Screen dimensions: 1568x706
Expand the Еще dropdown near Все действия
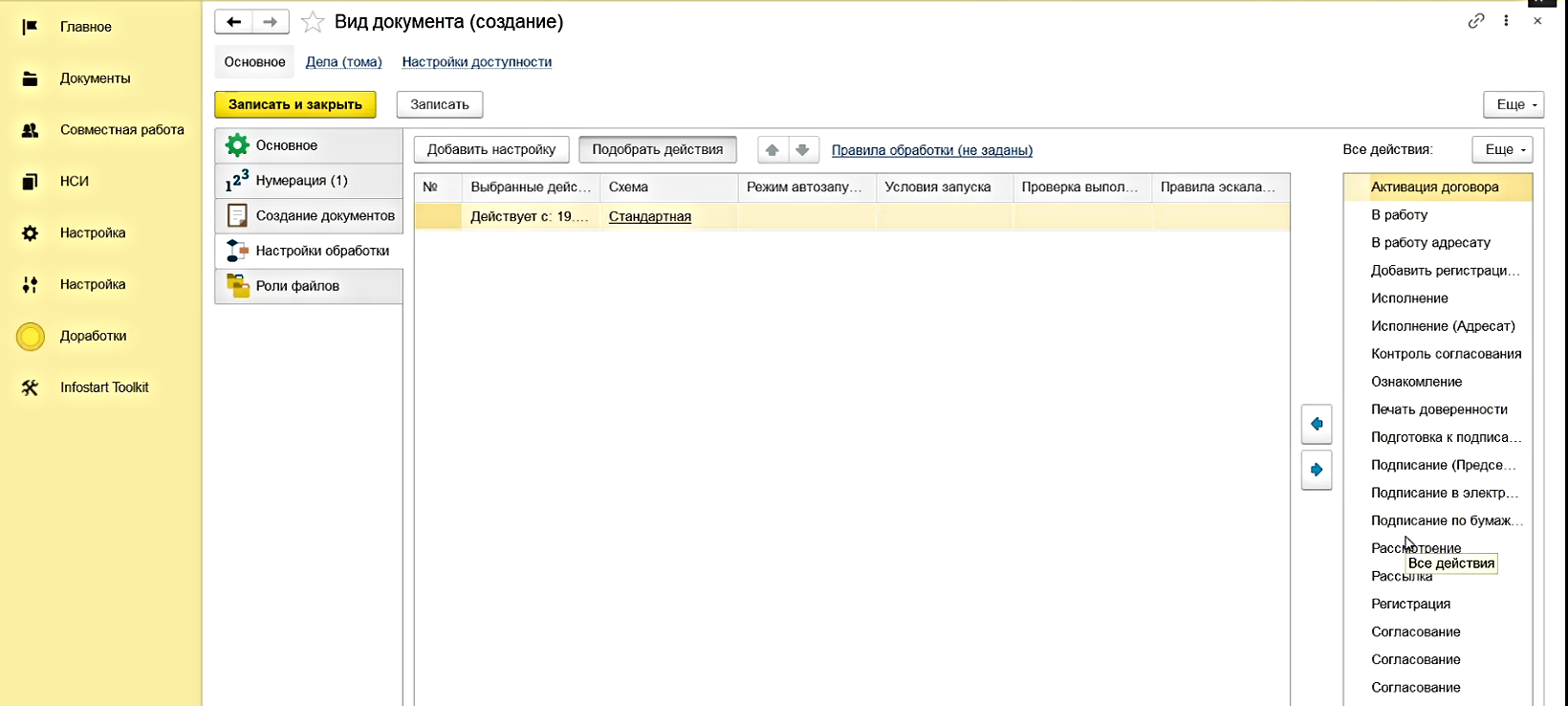(1502, 149)
